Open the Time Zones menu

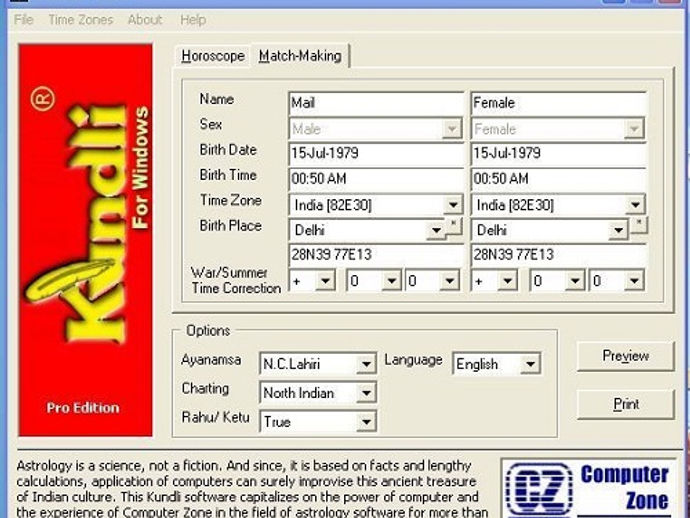[81, 20]
